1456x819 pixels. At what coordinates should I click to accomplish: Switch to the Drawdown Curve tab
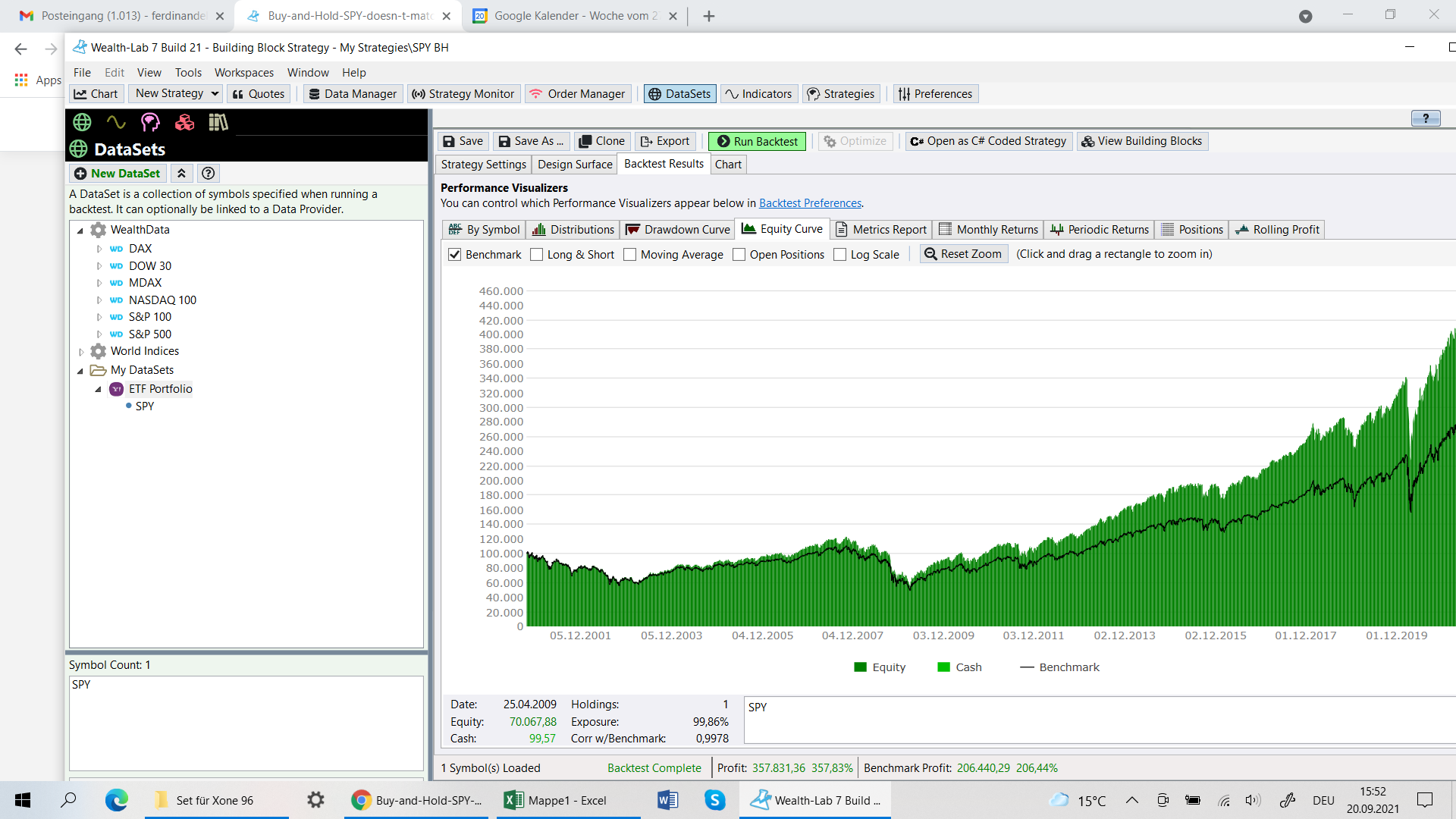[677, 230]
